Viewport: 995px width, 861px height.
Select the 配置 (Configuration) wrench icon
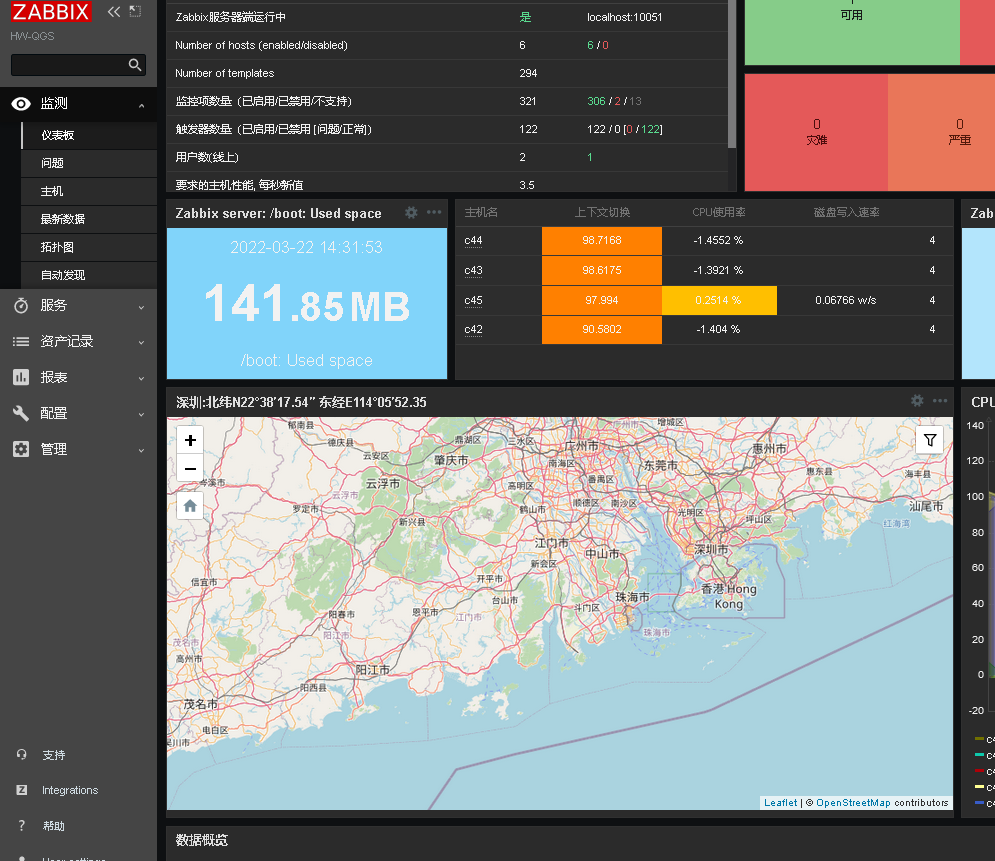pos(20,413)
